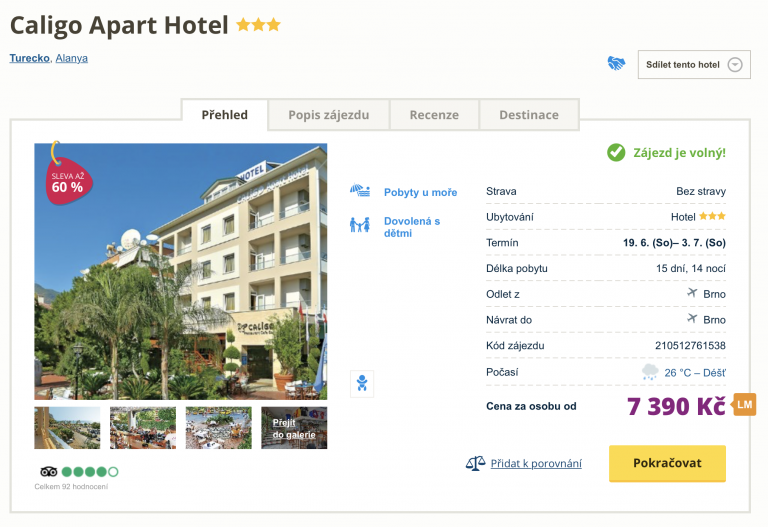768x527 pixels.
Task: Follow the Alanya destination link
Action: [72, 58]
